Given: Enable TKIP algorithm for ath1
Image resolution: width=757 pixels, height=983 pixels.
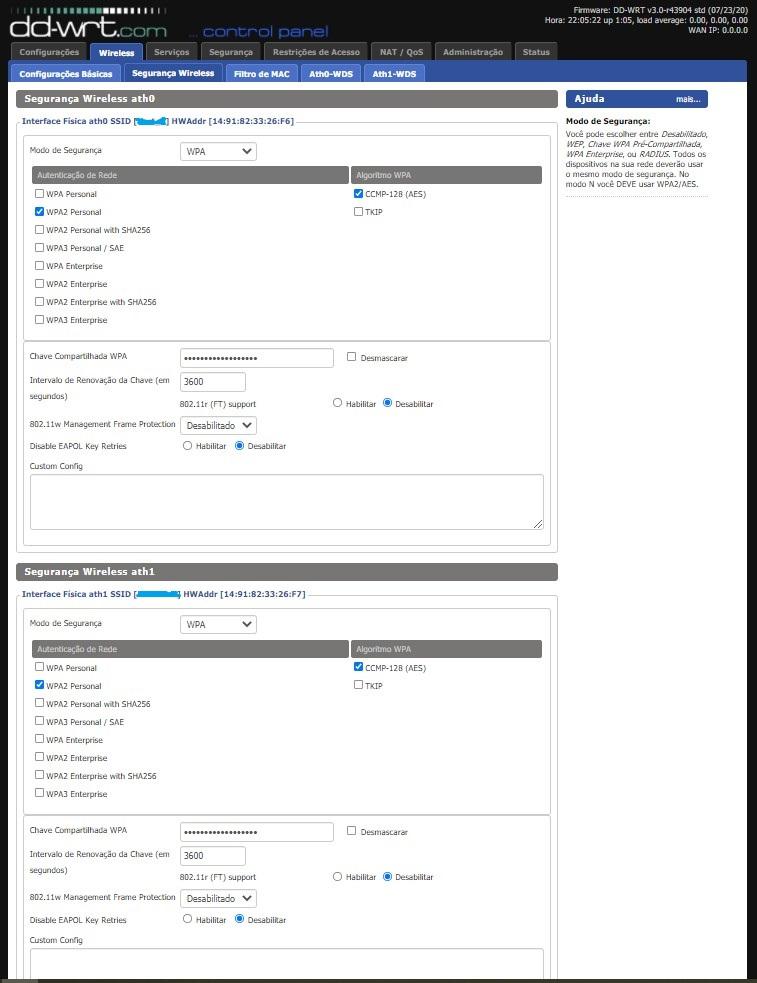Looking at the screenshot, I should (x=358, y=685).
